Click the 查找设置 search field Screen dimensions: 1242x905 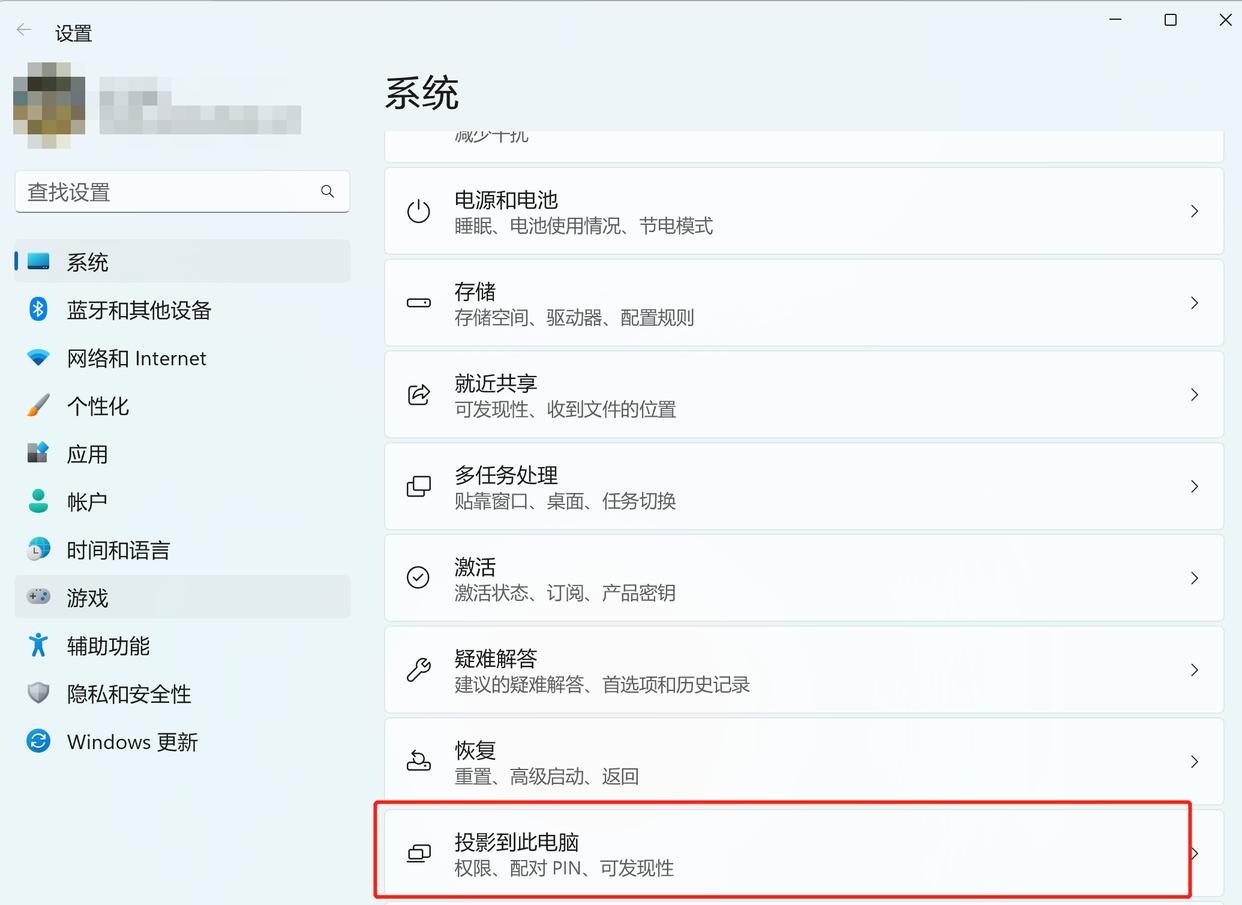pyautogui.click(x=182, y=191)
